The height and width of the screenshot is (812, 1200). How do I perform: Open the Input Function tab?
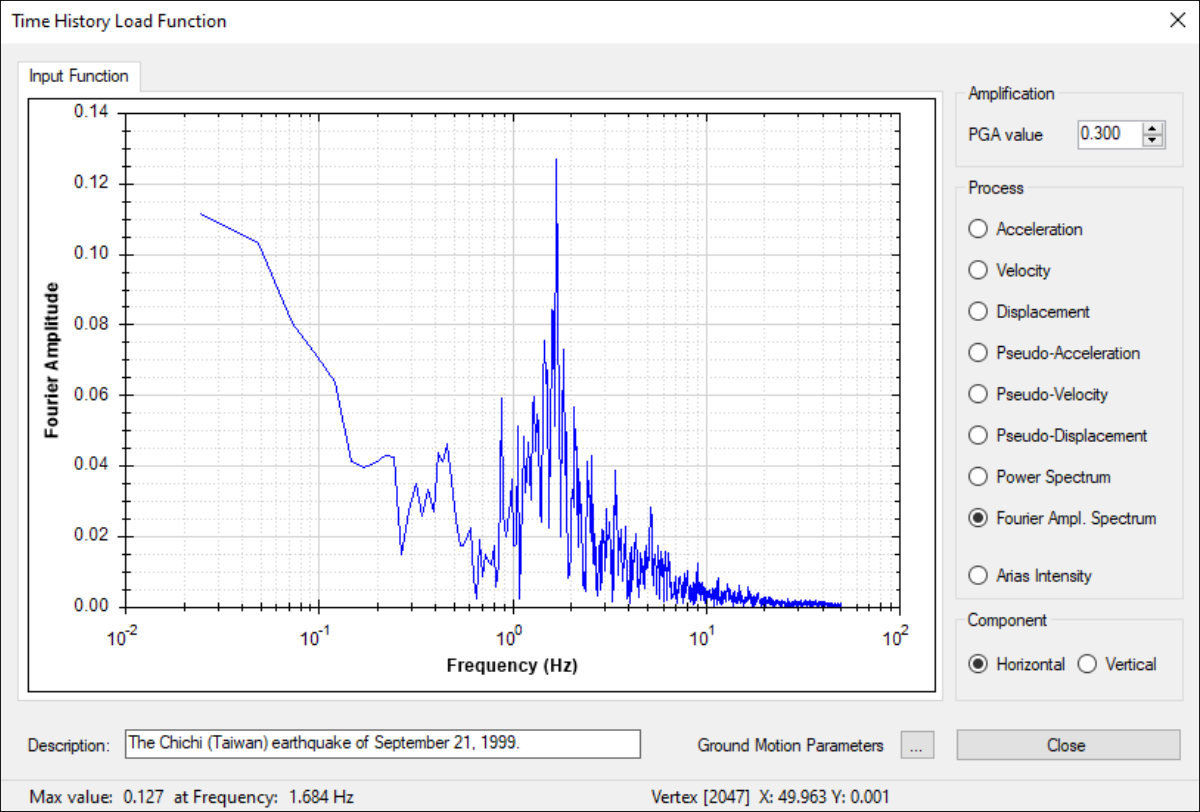tap(79, 76)
